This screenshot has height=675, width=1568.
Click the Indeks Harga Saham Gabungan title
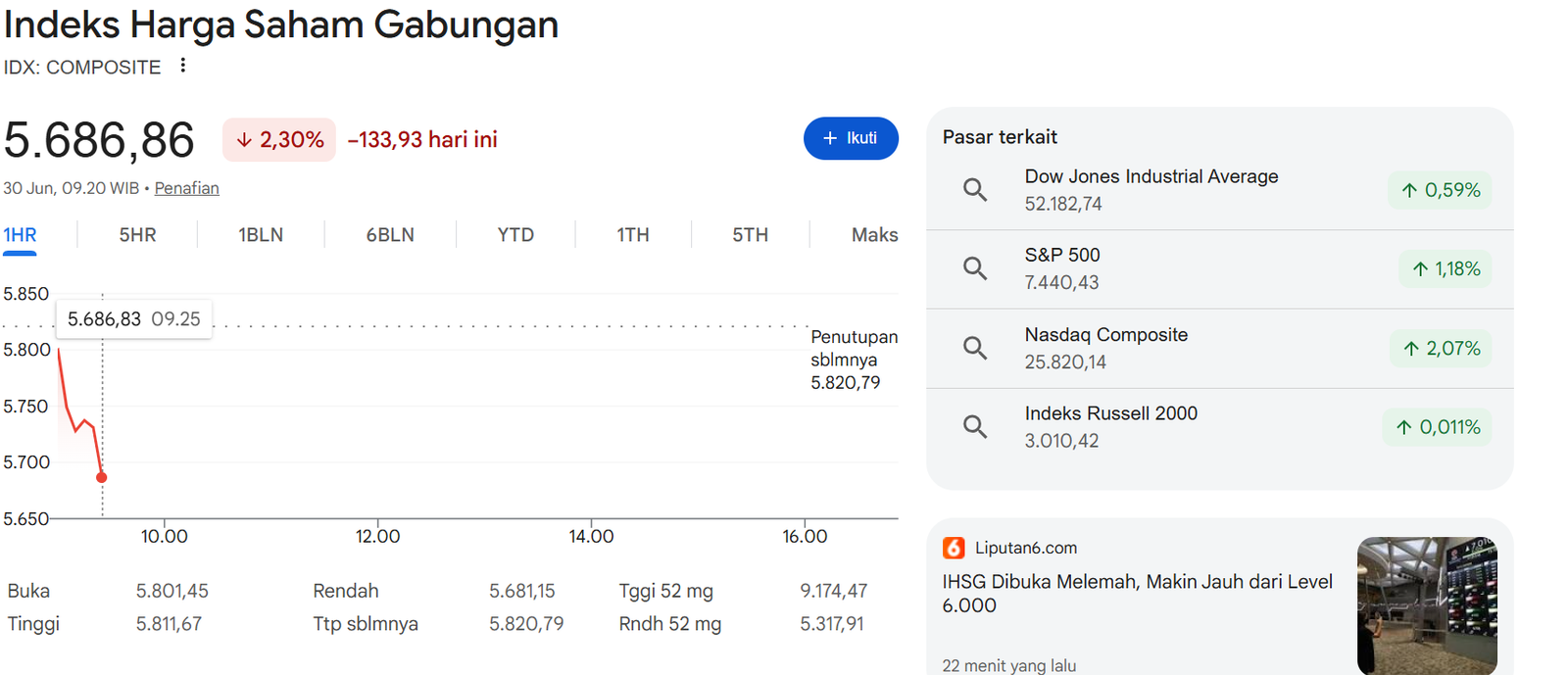coord(281,24)
